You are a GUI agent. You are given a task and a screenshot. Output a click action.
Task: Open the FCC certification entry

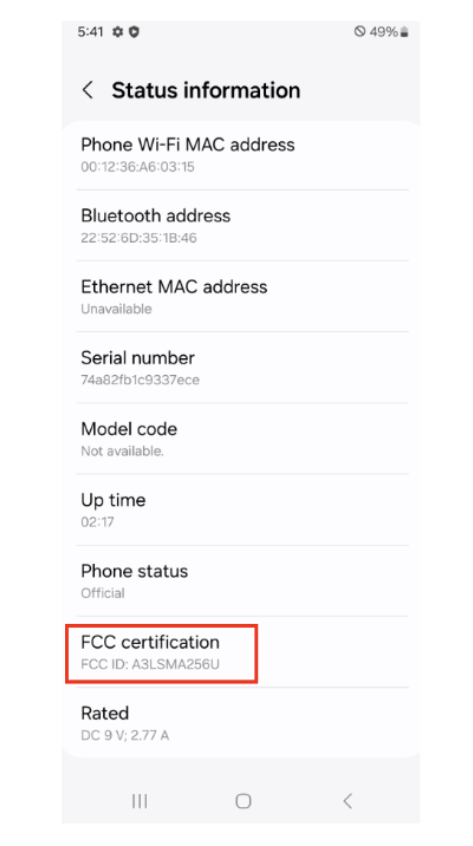click(242, 652)
